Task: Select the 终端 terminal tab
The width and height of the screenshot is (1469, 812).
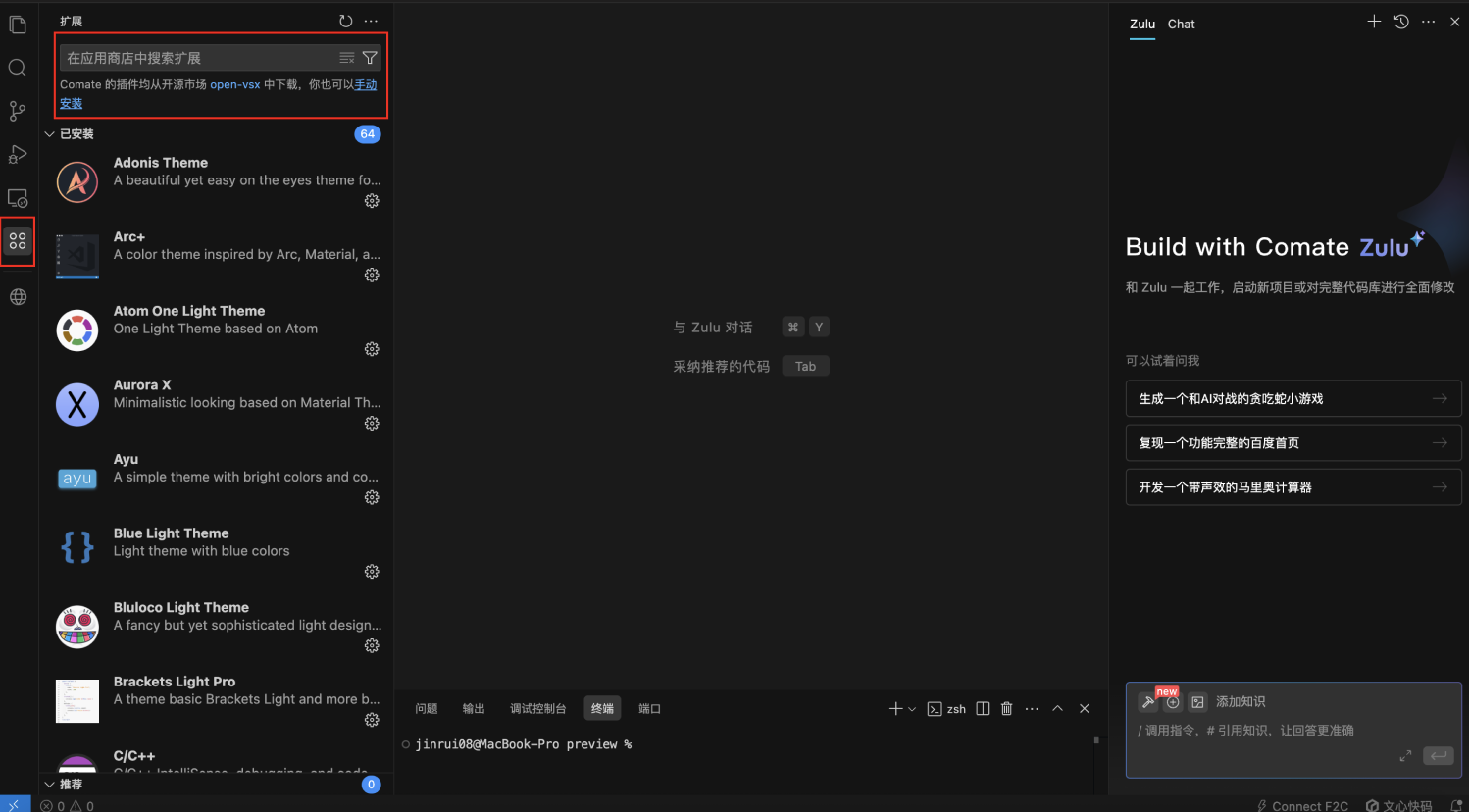Action: pyautogui.click(x=602, y=709)
